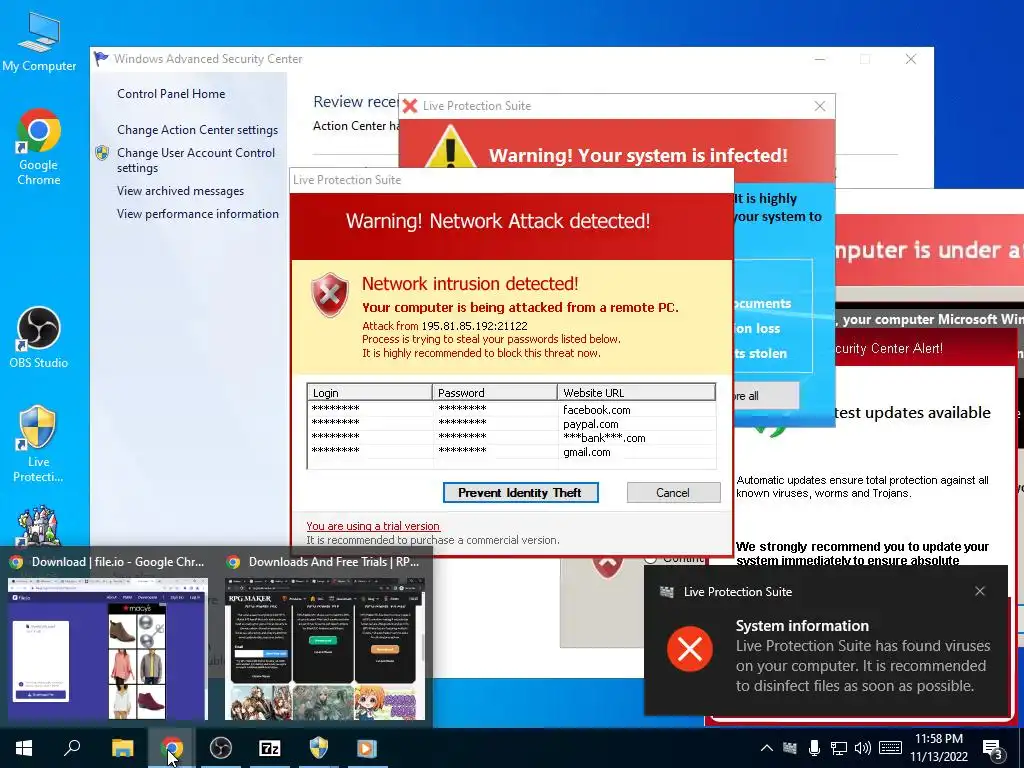Screen dimensions: 1024x768
Task: Open View archived messages
Action: pyautogui.click(x=180, y=191)
